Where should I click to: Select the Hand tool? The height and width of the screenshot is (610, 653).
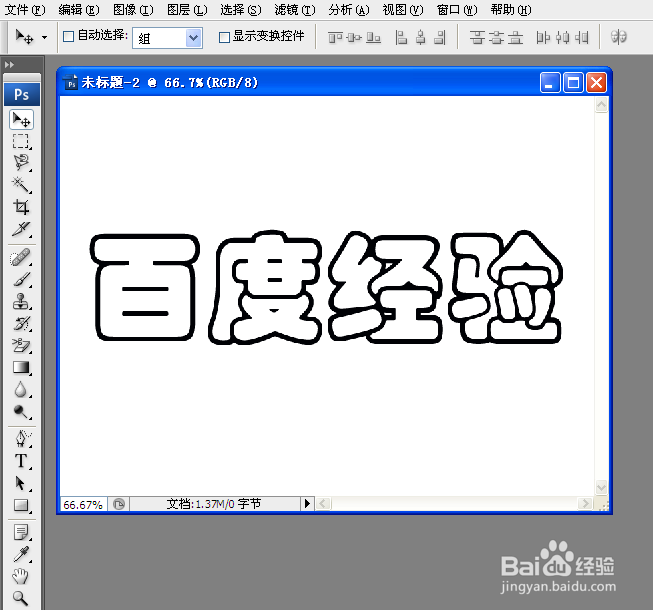point(20,577)
